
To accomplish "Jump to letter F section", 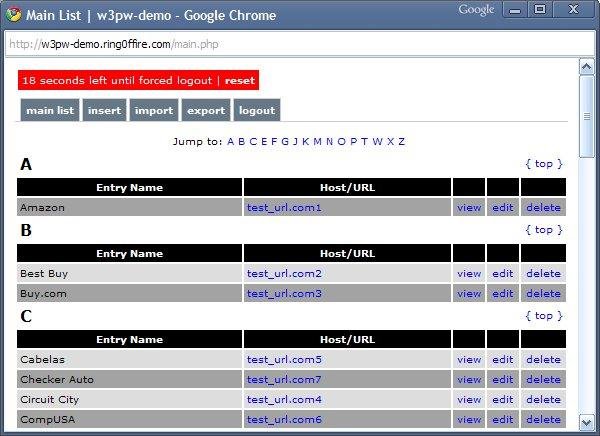I will coord(274,142).
